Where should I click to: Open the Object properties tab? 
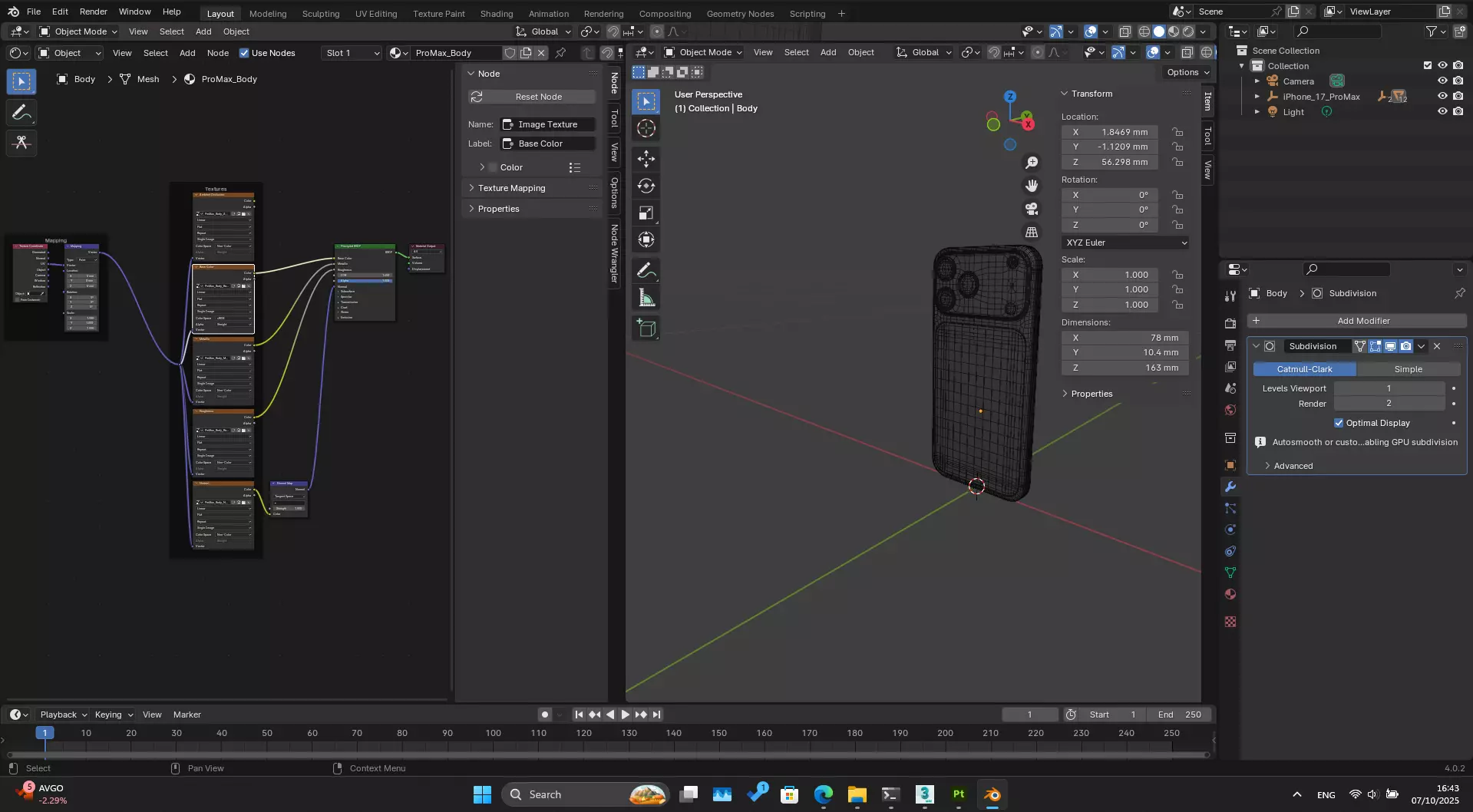[x=1230, y=465]
